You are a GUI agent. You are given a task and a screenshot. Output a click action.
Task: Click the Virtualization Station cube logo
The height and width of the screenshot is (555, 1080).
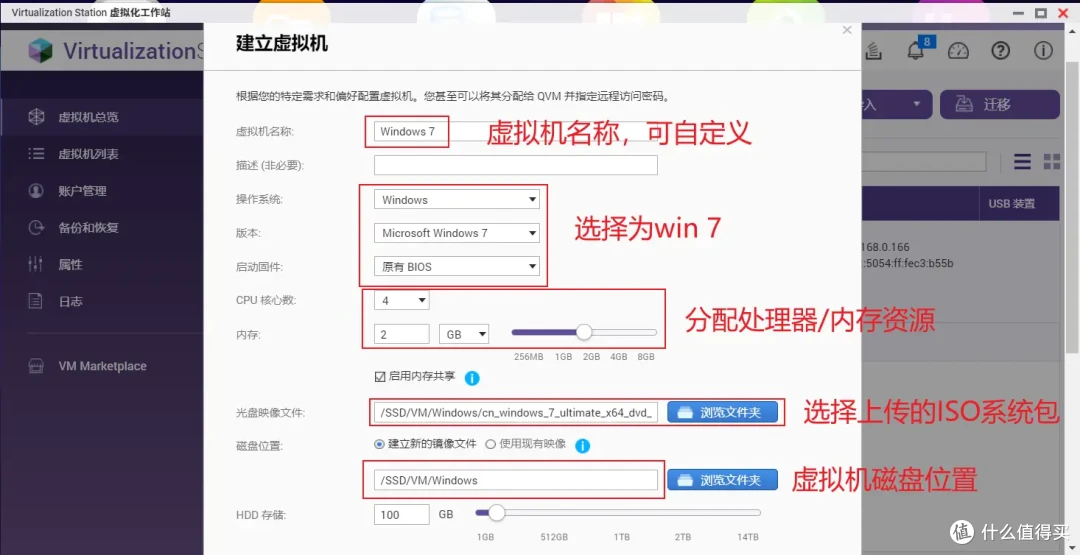41,50
